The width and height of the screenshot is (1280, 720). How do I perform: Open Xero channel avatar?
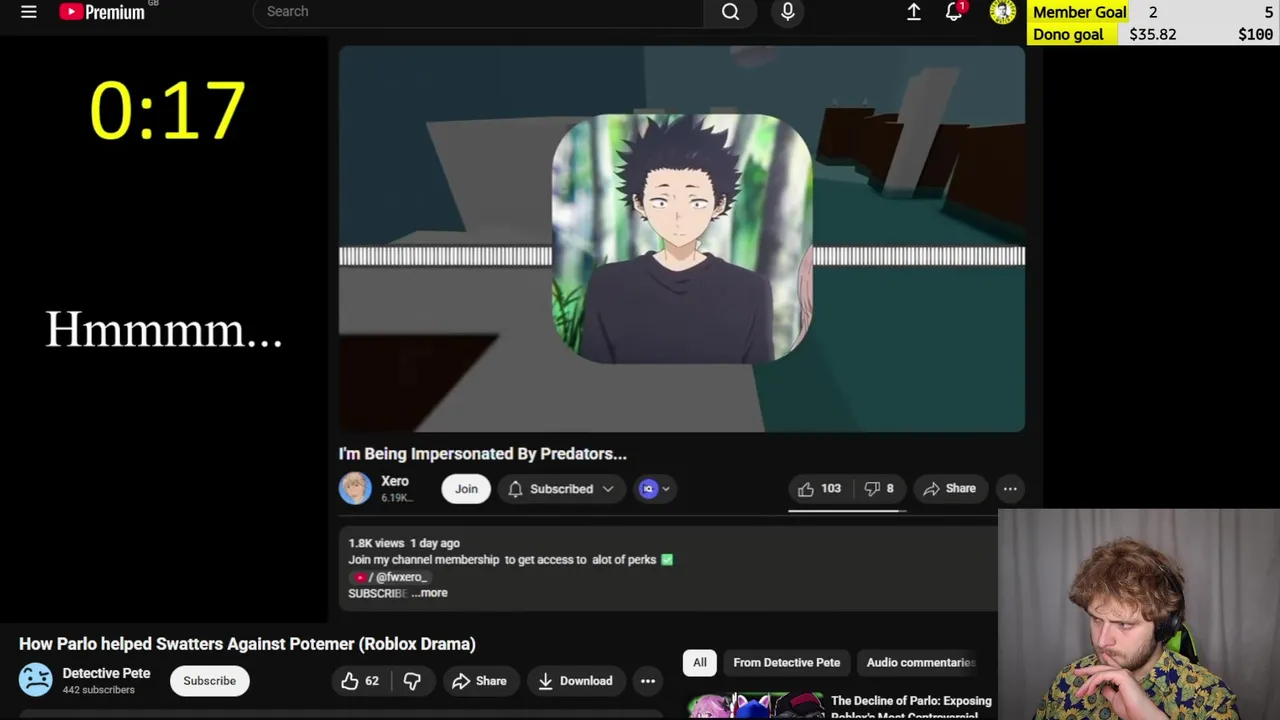click(355, 488)
